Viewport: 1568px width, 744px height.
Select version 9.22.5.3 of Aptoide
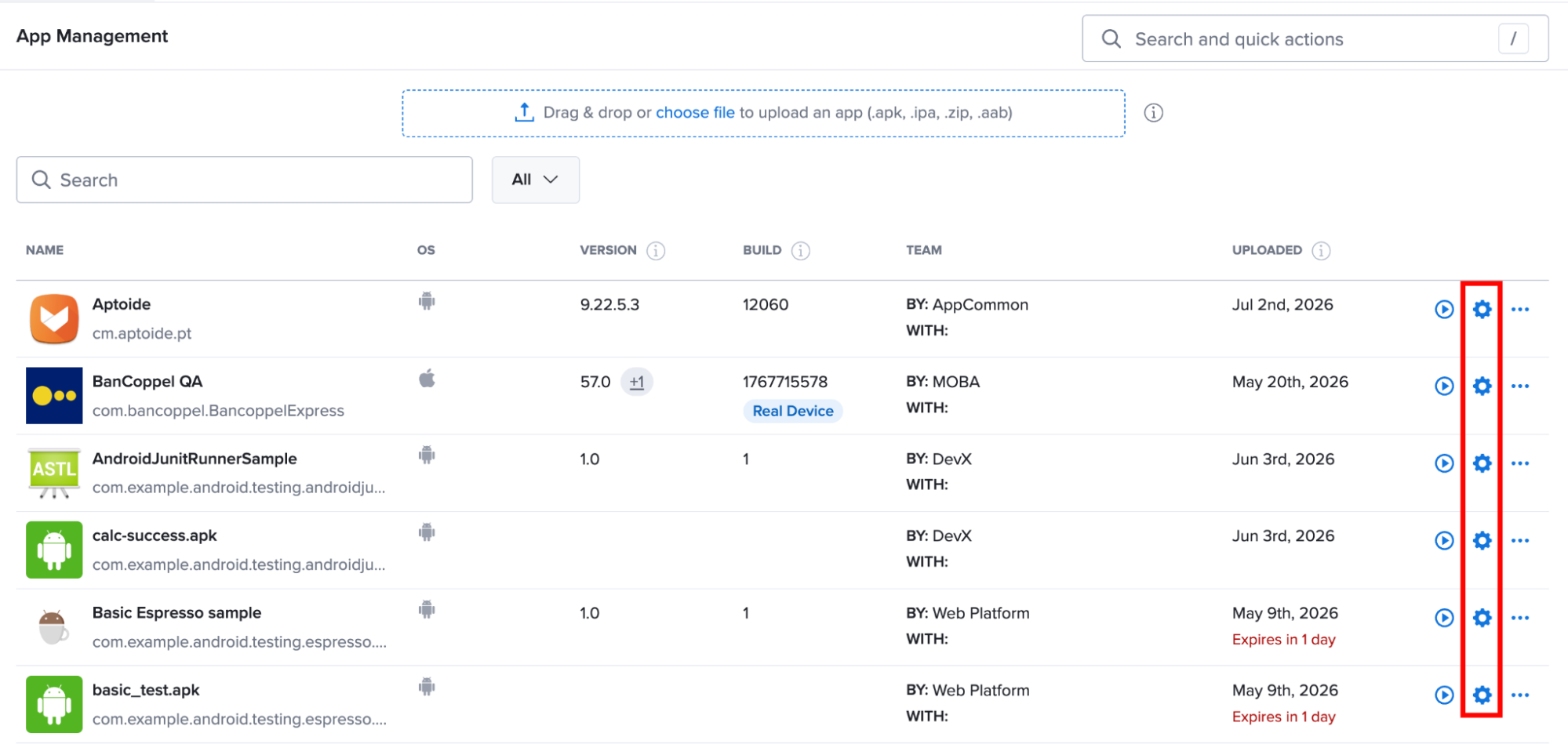(609, 304)
